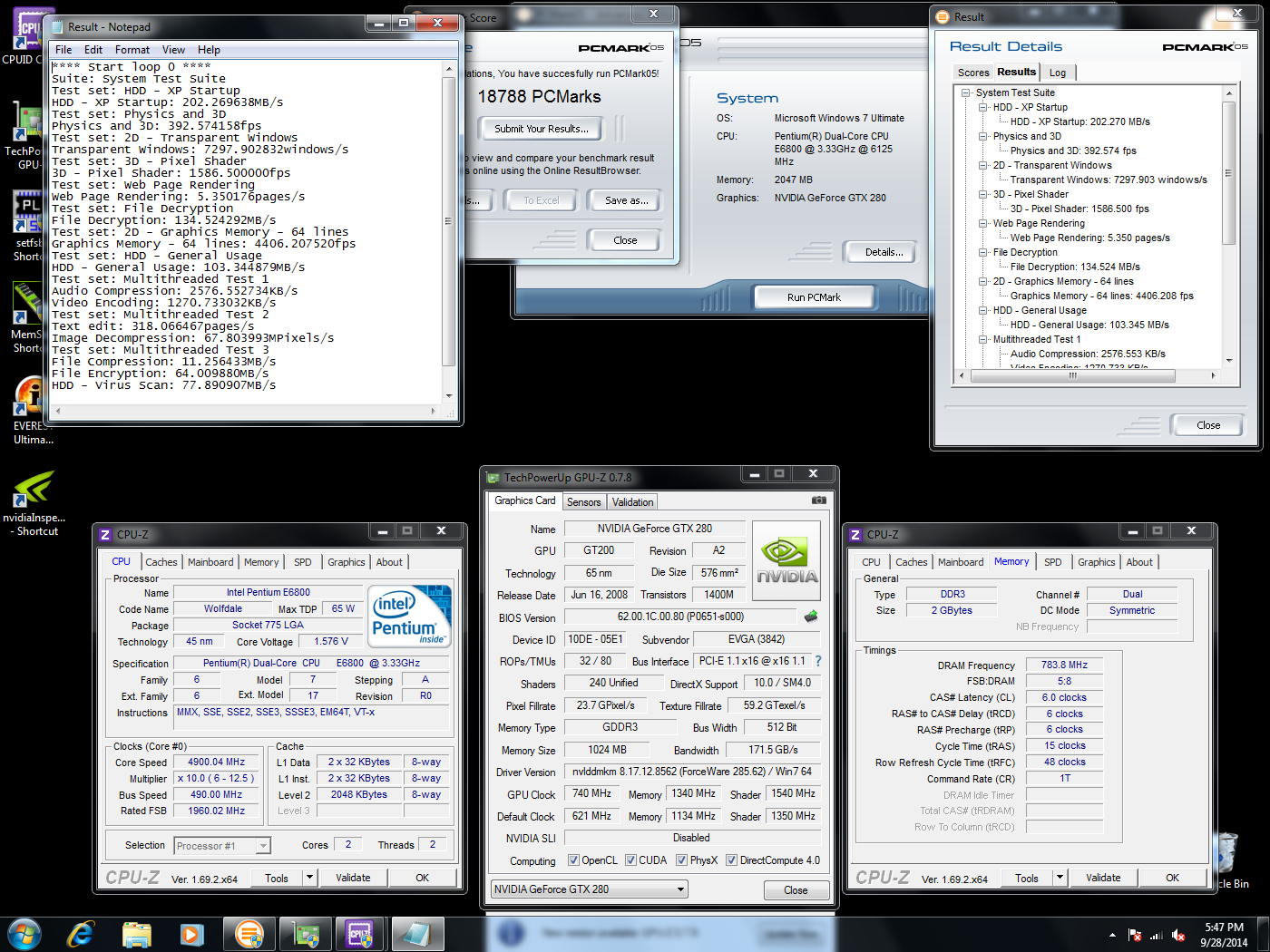1270x952 pixels.
Task: Click the Result window orange title icon
Action: [x=943, y=16]
